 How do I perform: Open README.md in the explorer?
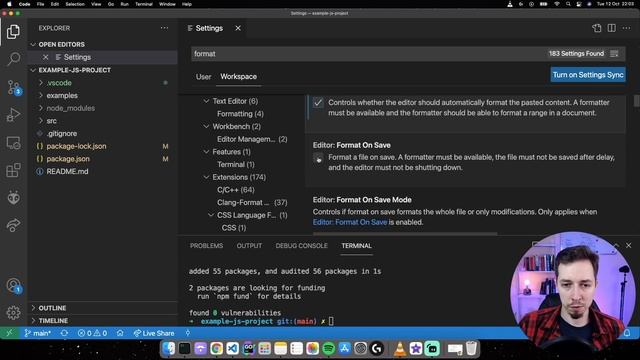coord(67,171)
